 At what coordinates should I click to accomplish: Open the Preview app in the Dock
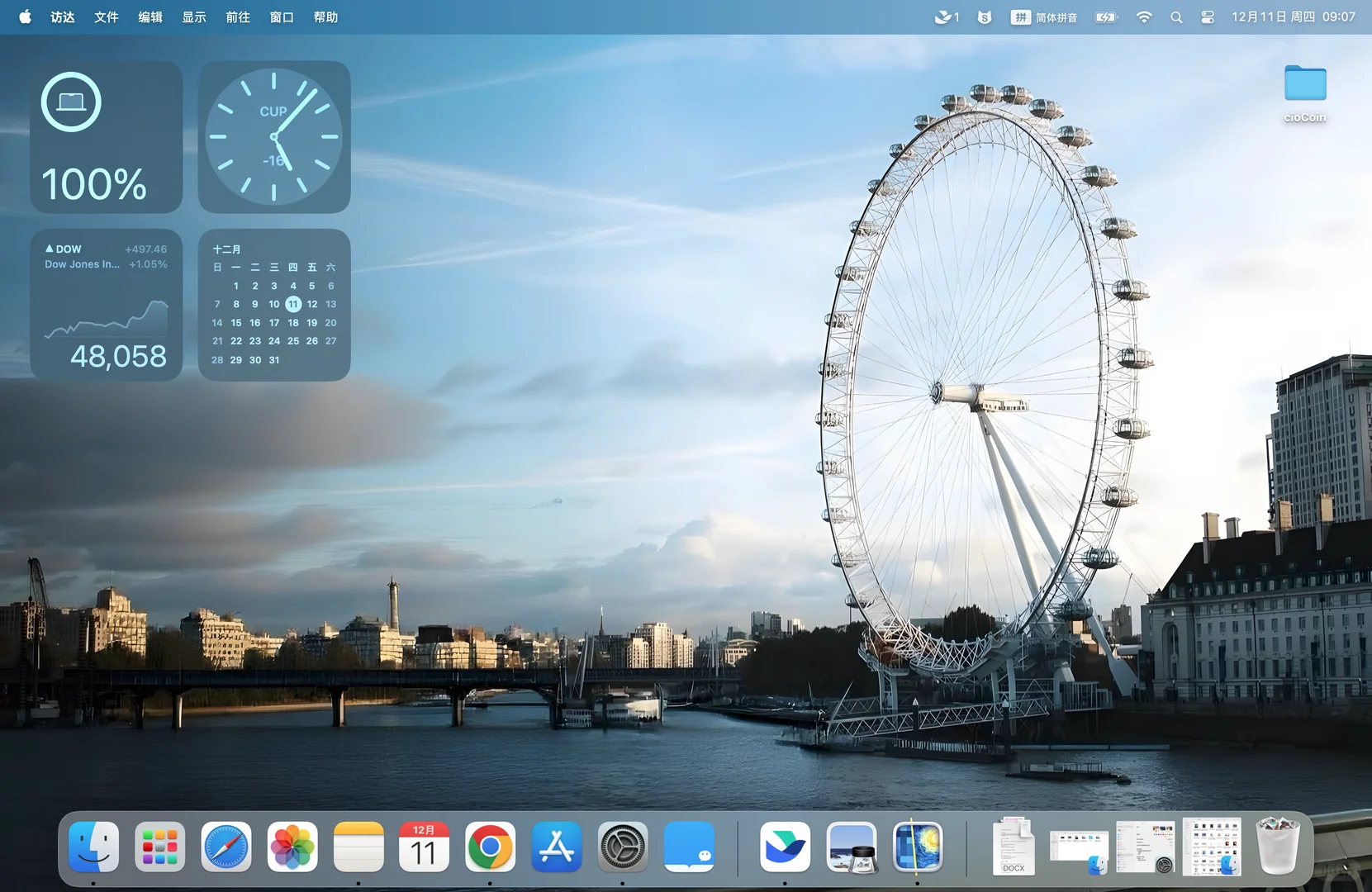point(851,847)
